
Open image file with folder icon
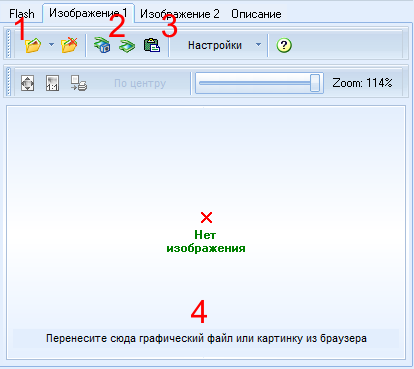tap(33, 45)
